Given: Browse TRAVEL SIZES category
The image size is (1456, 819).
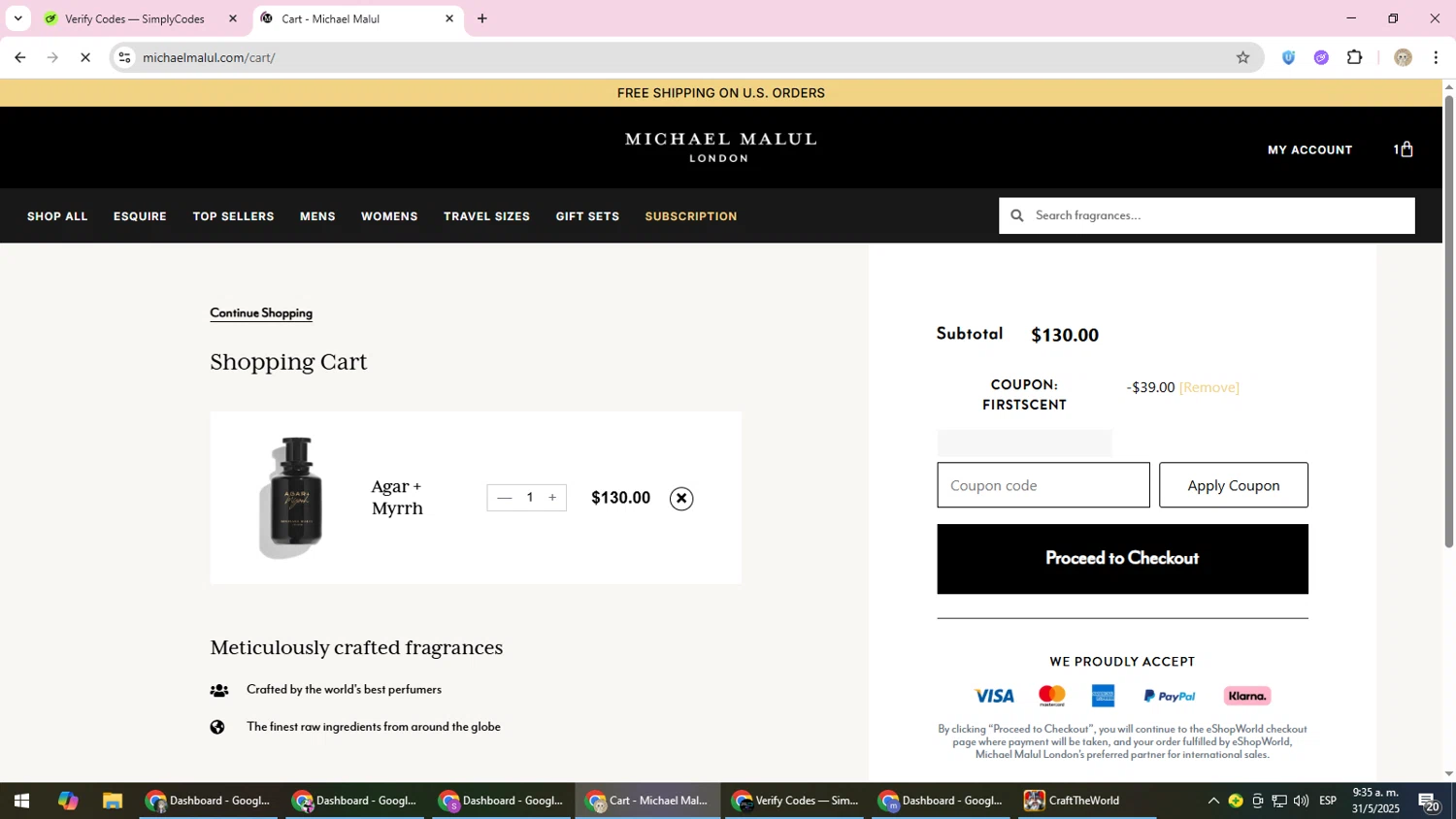Looking at the screenshot, I should point(486,216).
